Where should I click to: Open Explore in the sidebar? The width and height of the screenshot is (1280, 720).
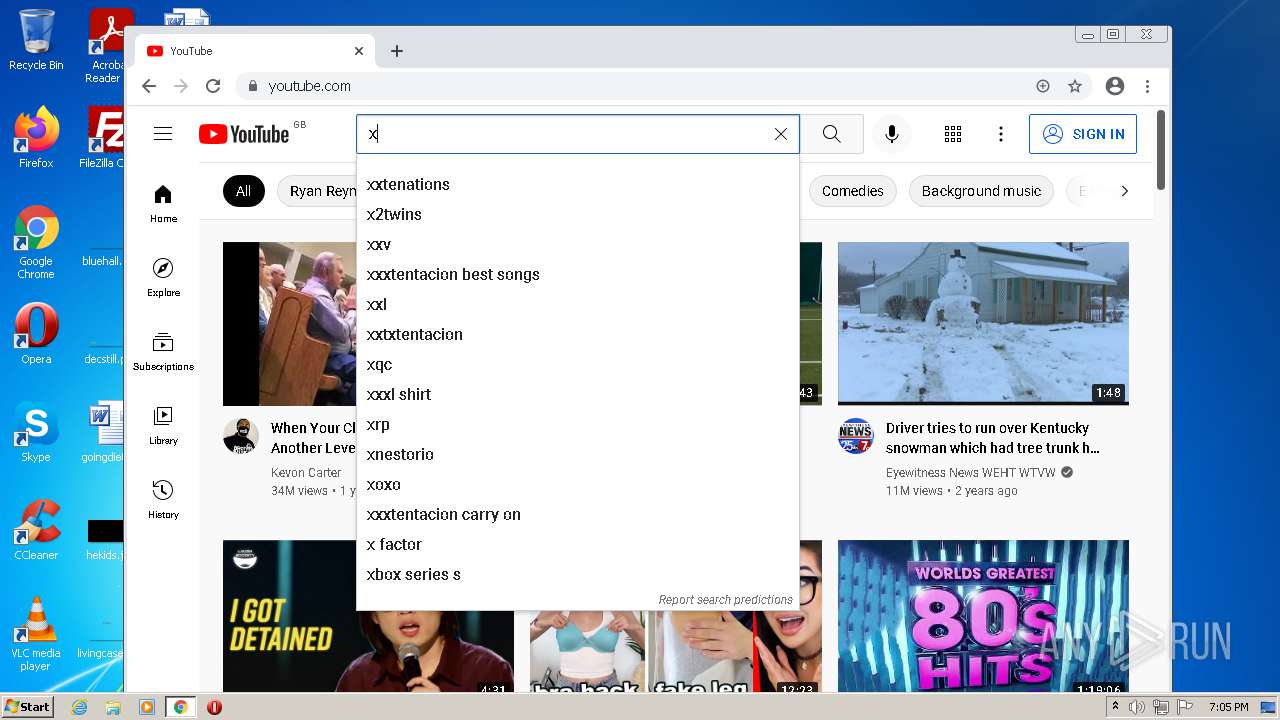pos(163,278)
